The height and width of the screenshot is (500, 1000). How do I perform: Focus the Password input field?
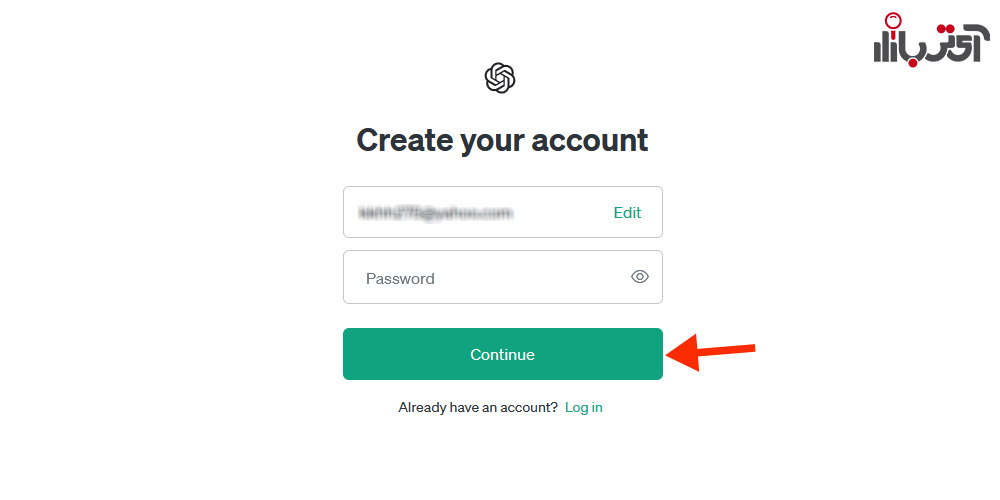pyautogui.click(x=503, y=277)
